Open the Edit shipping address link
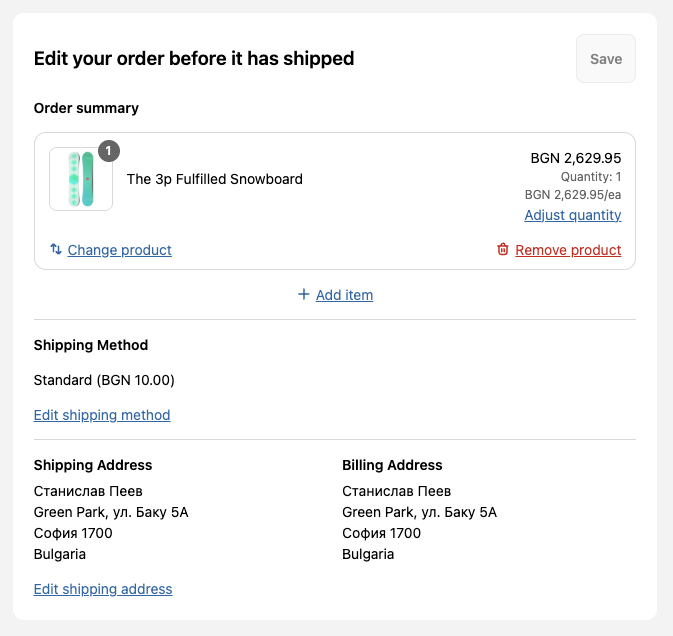Image resolution: width=673 pixels, height=636 pixels. [103, 589]
